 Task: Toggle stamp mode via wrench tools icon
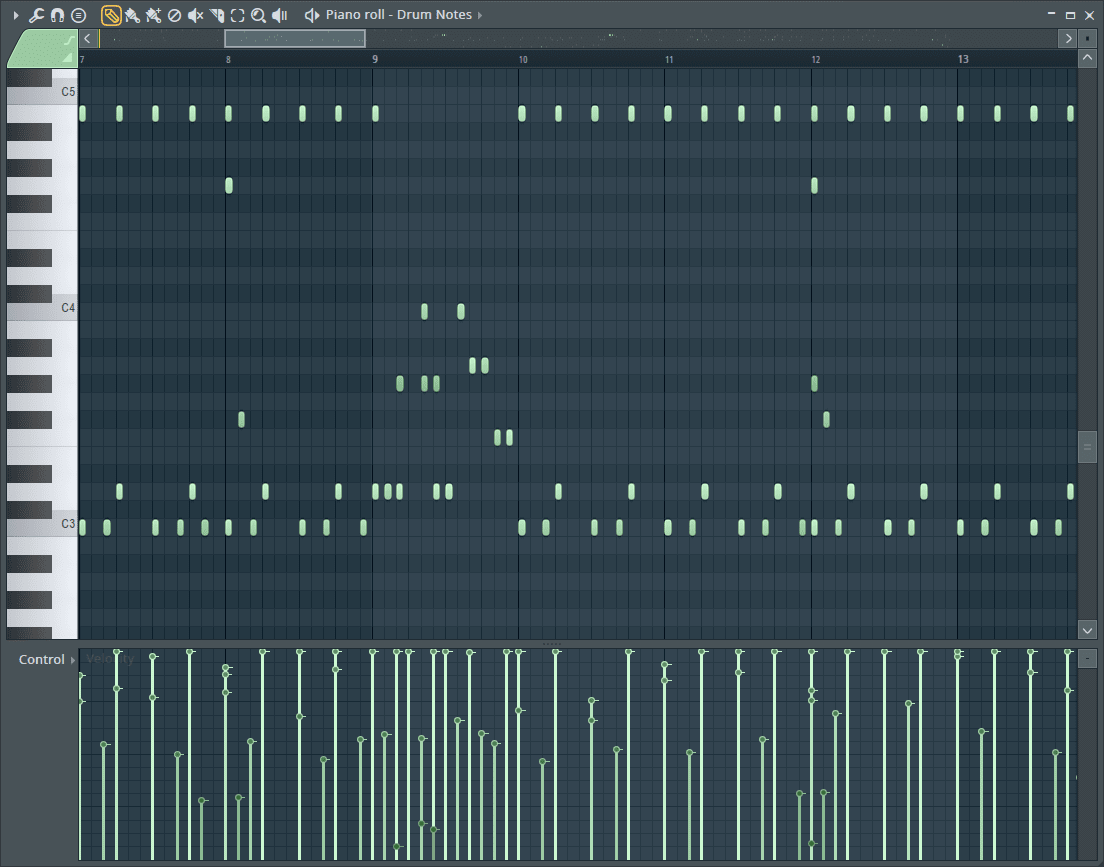coord(36,15)
